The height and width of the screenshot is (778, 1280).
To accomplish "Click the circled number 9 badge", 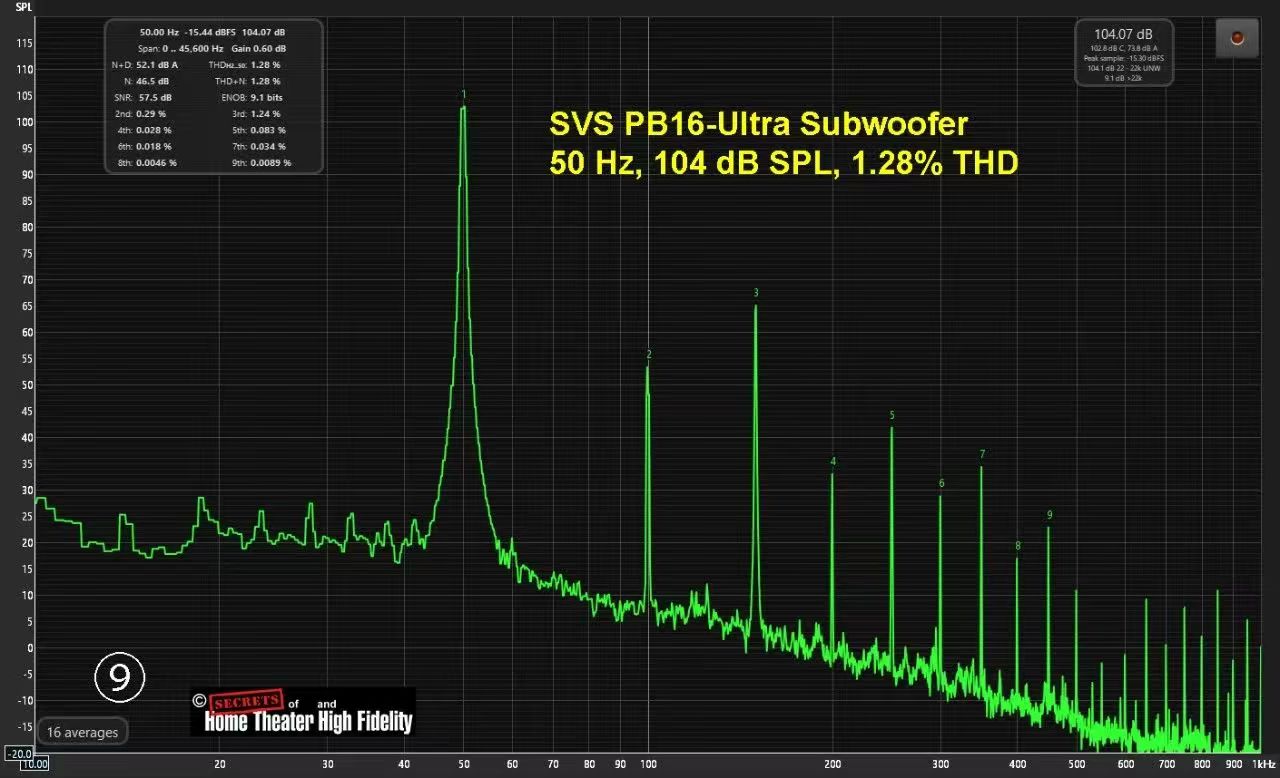I will 120,678.
